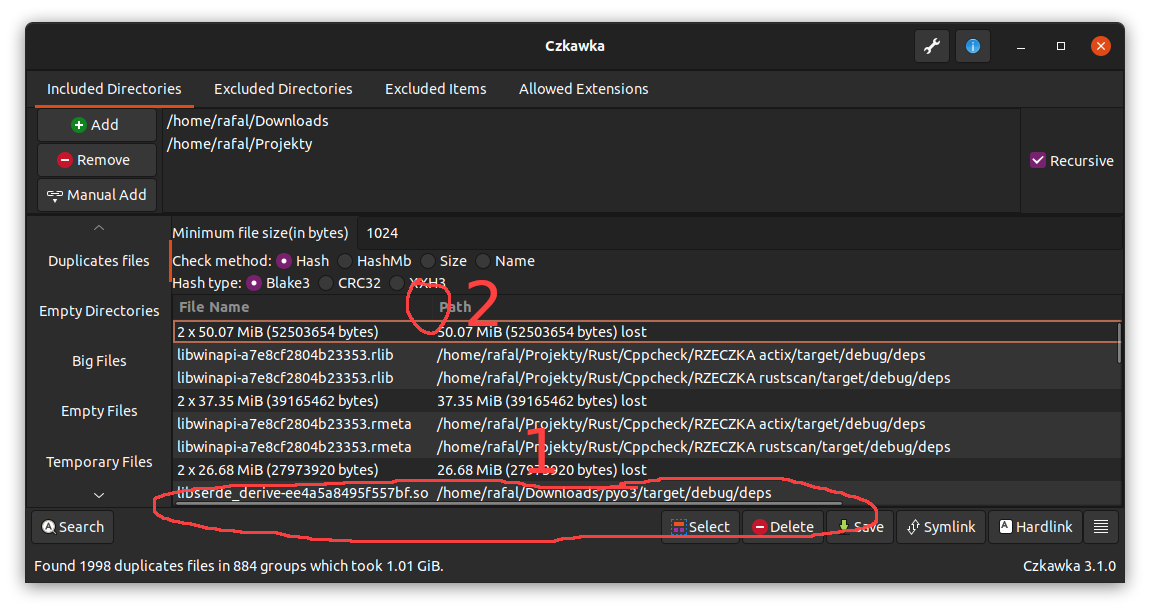Screen dimensions: 1150x611
Task: Click the File Name column header
Action: pos(302,307)
